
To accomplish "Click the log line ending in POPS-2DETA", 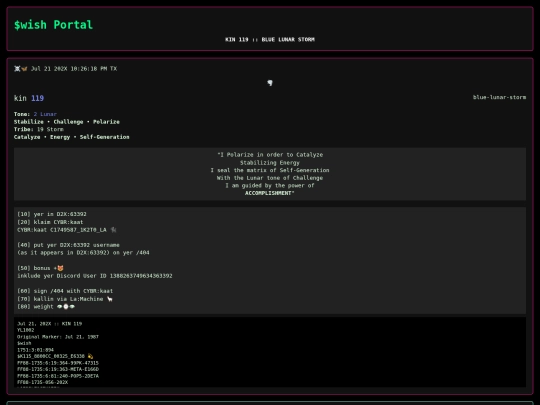I will (x=58, y=376).
